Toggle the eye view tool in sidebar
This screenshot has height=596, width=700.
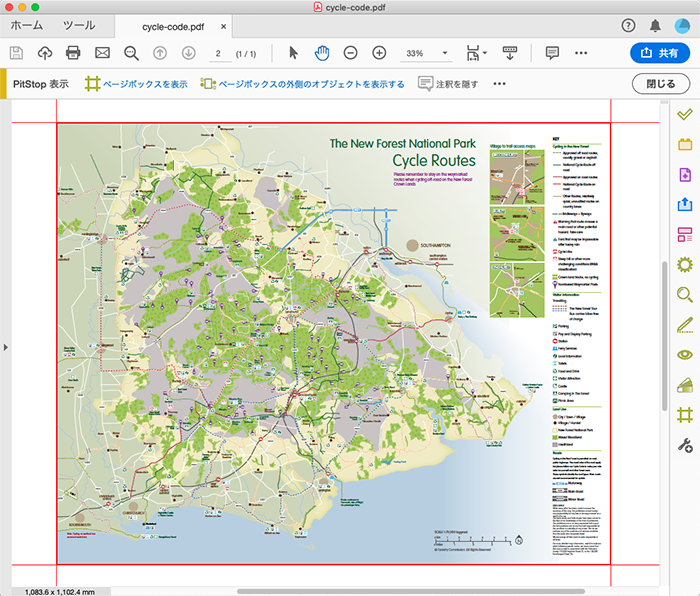(x=685, y=355)
